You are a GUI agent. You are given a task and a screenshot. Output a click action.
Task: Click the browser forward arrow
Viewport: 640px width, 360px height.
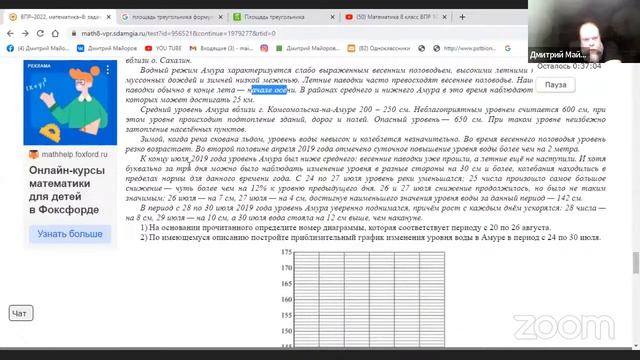point(25,33)
